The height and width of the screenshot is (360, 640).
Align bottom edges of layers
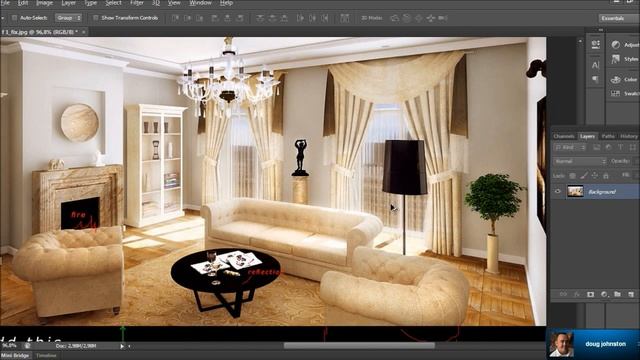200,18
